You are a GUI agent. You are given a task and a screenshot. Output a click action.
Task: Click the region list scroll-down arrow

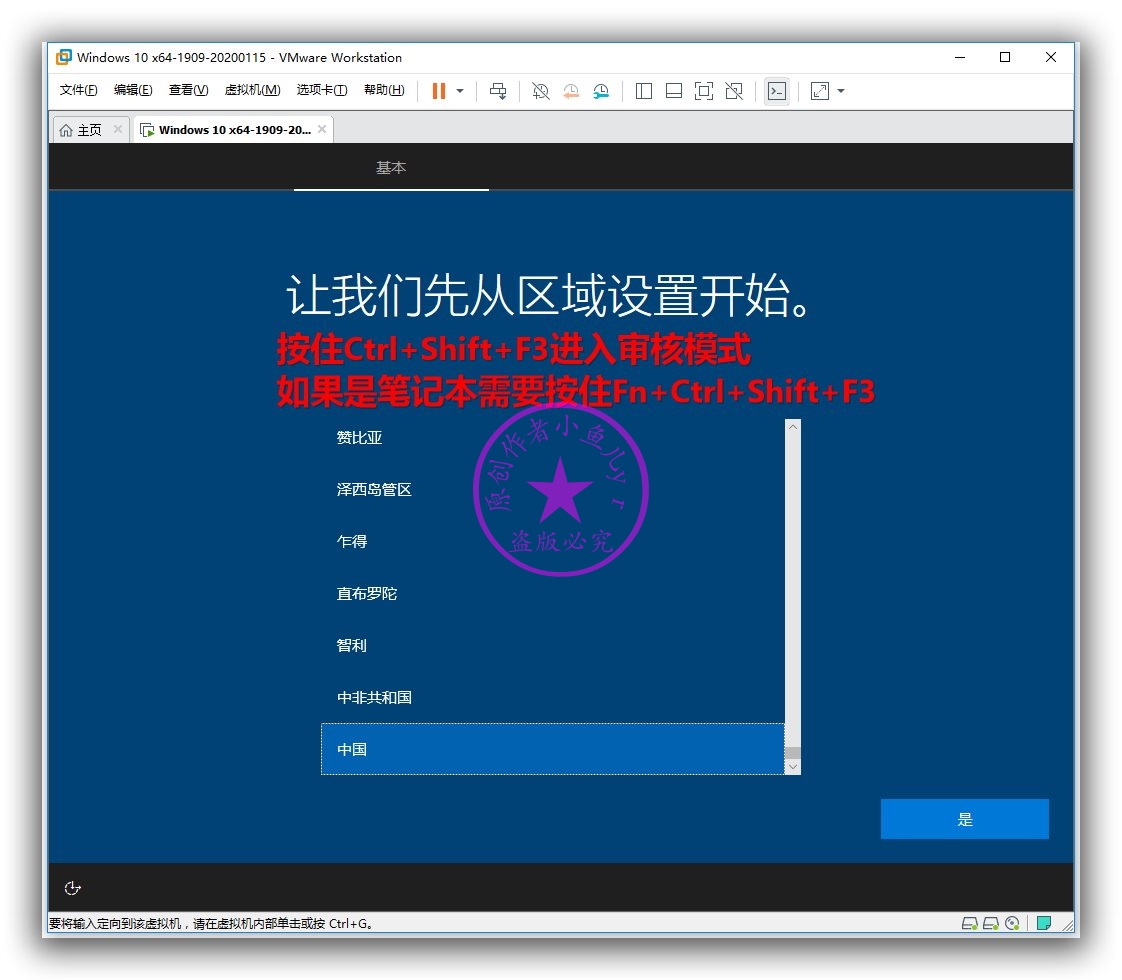[793, 767]
